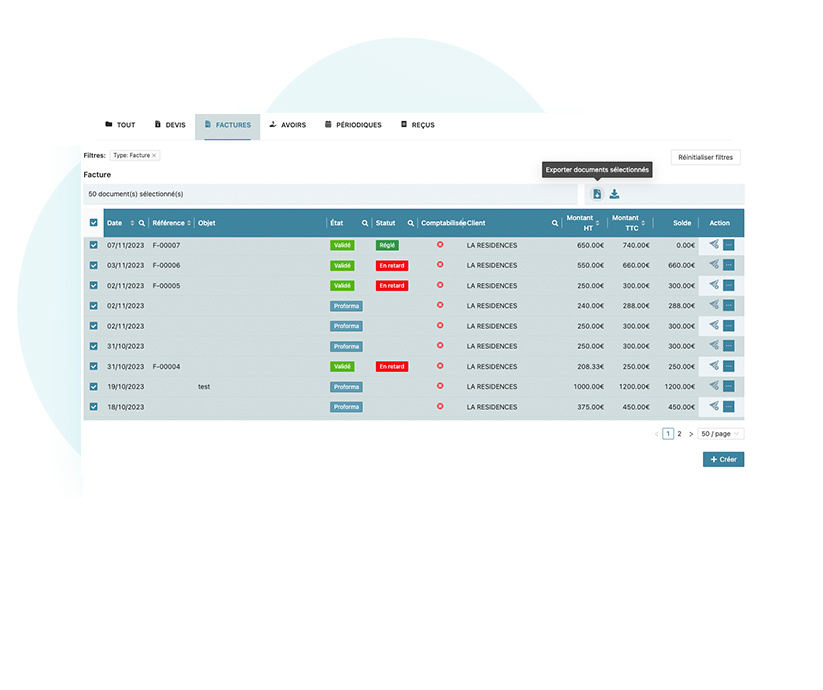Uncheck the 240.00€ proforma row checkbox

coord(93,306)
